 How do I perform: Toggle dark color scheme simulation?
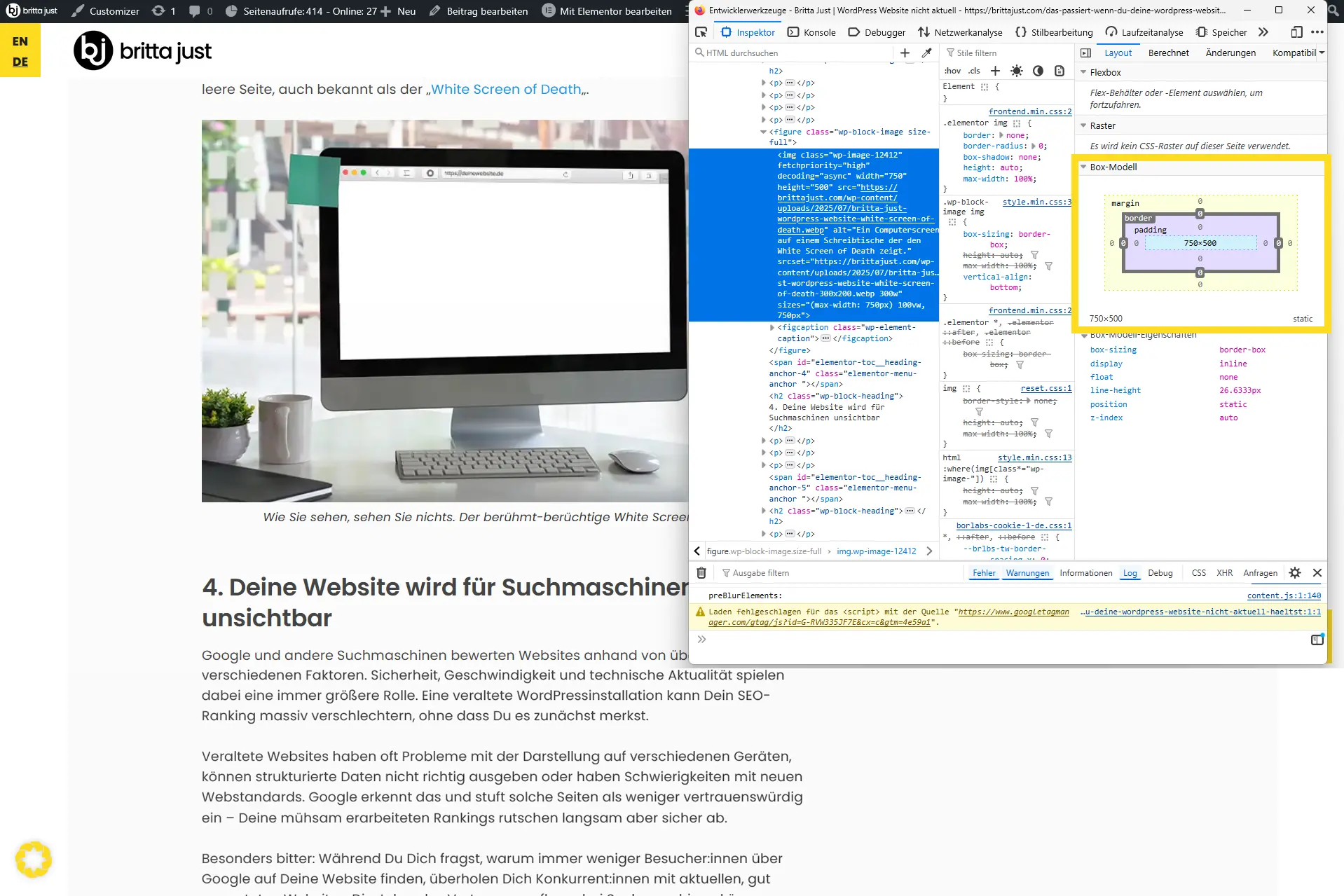[x=1038, y=71]
